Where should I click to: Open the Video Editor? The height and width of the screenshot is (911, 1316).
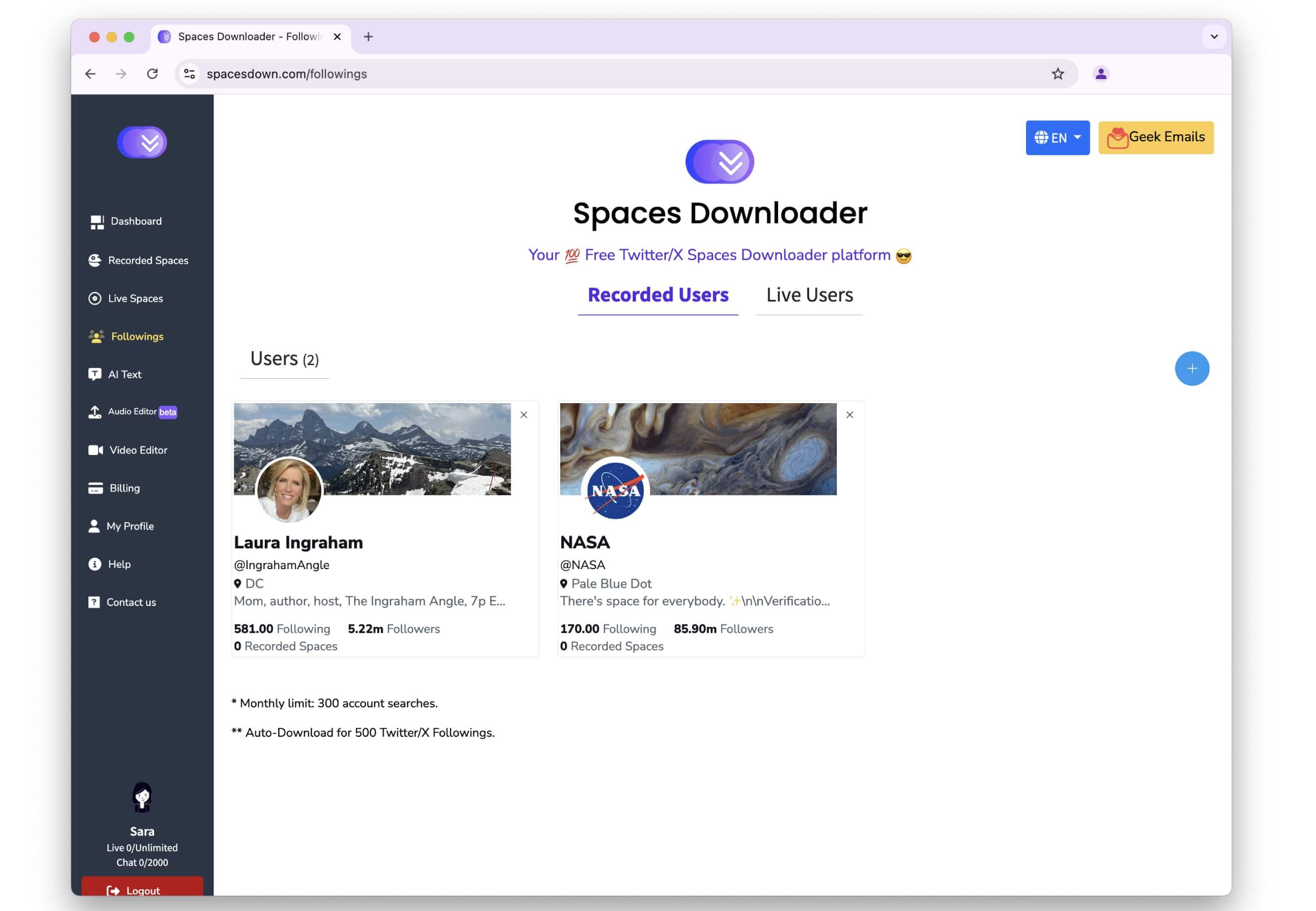[138, 450]
